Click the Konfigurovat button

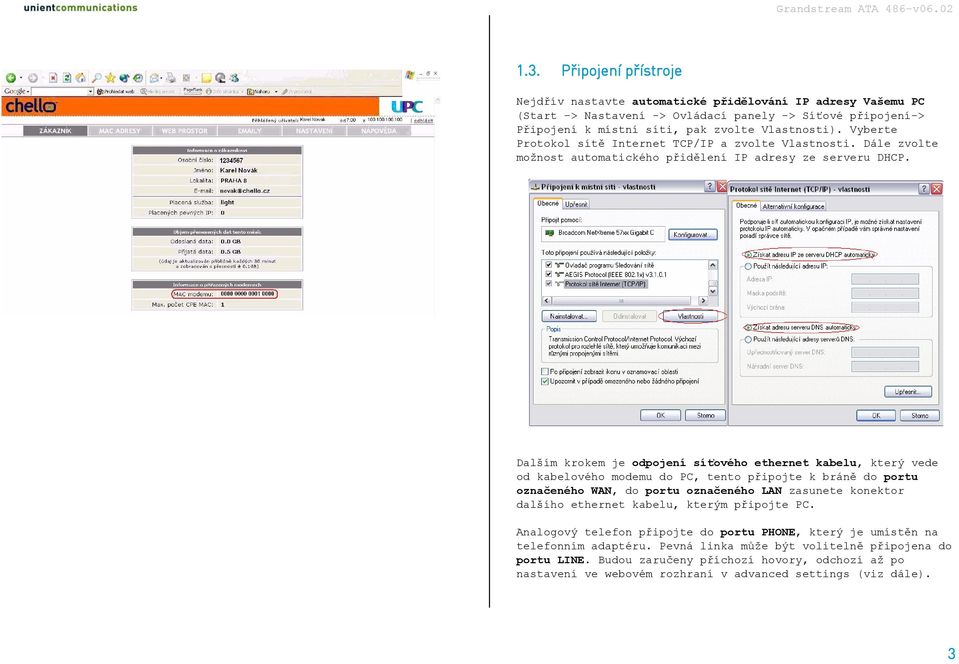point(693,234)
